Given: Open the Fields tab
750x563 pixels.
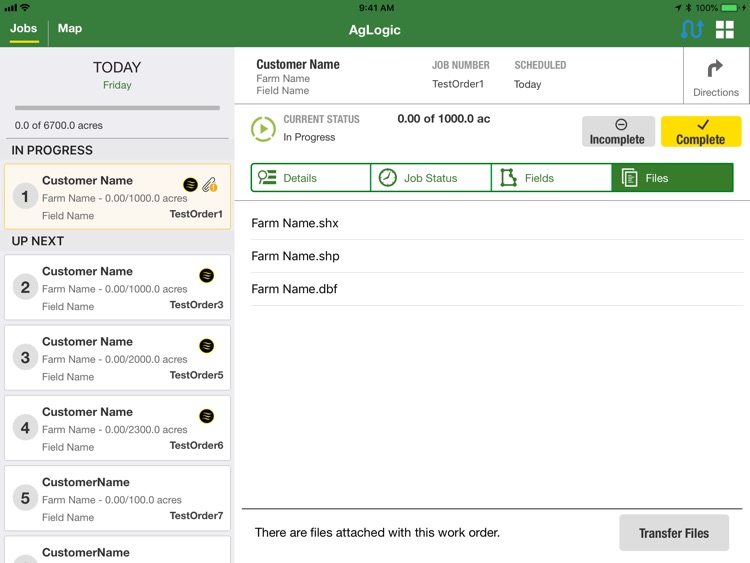Looking at the screenshot, I should (551, 178).
